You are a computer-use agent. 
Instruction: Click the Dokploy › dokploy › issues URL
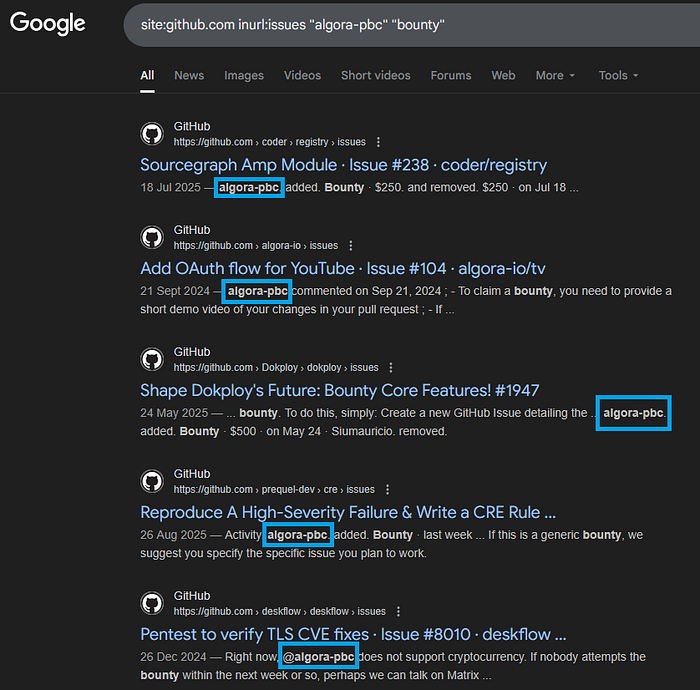click(276, 367)
